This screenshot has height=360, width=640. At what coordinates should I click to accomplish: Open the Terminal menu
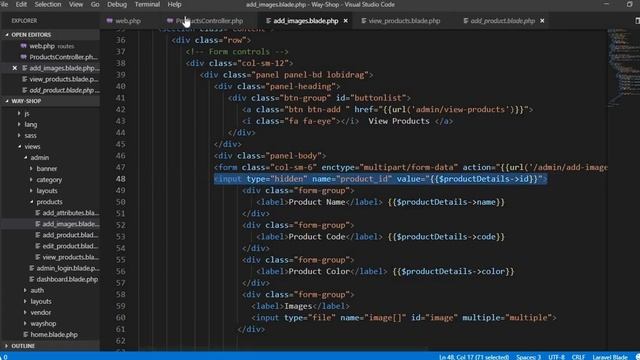click(147, 4)
